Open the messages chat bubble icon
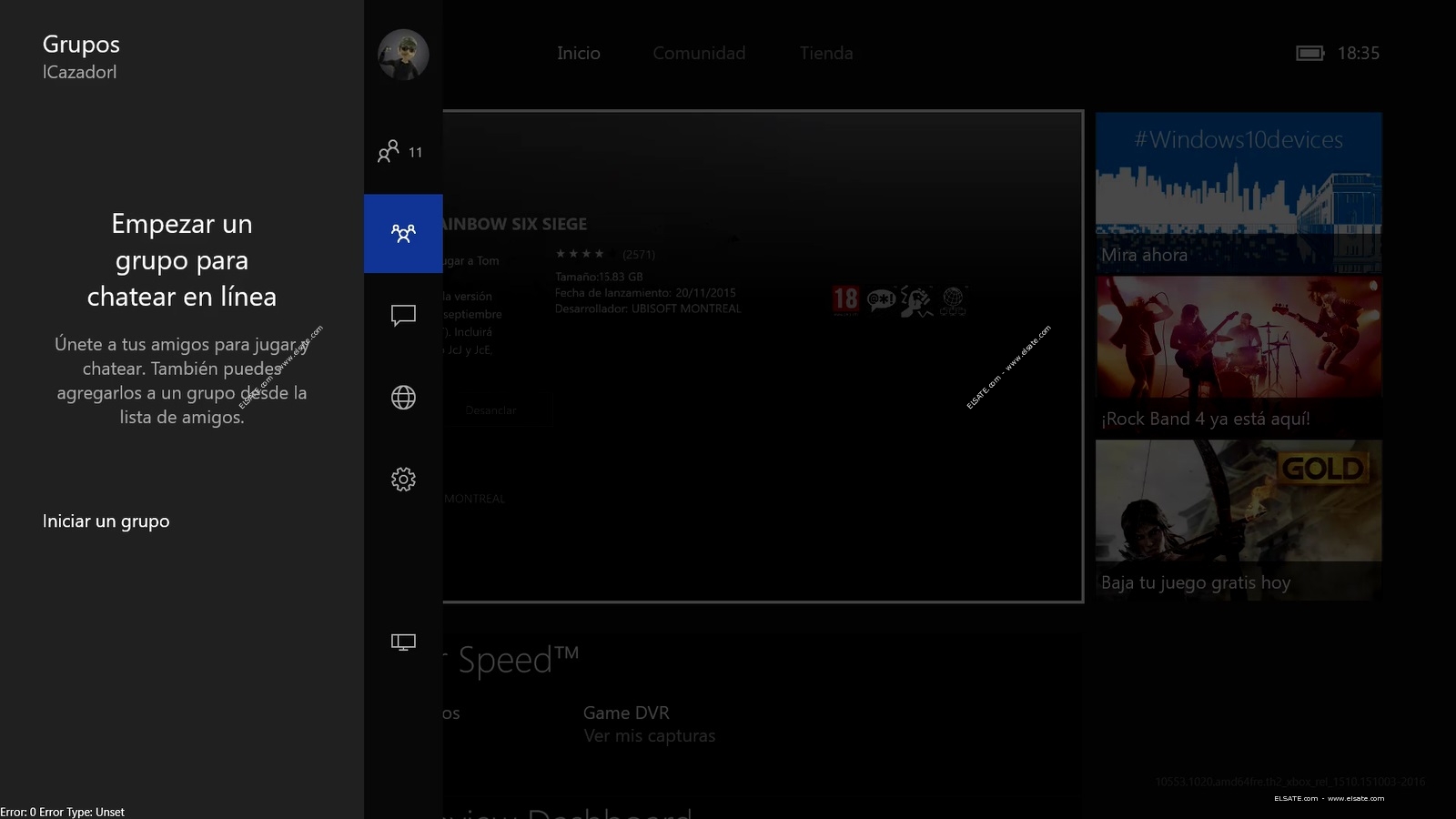 tap(403, 315)
